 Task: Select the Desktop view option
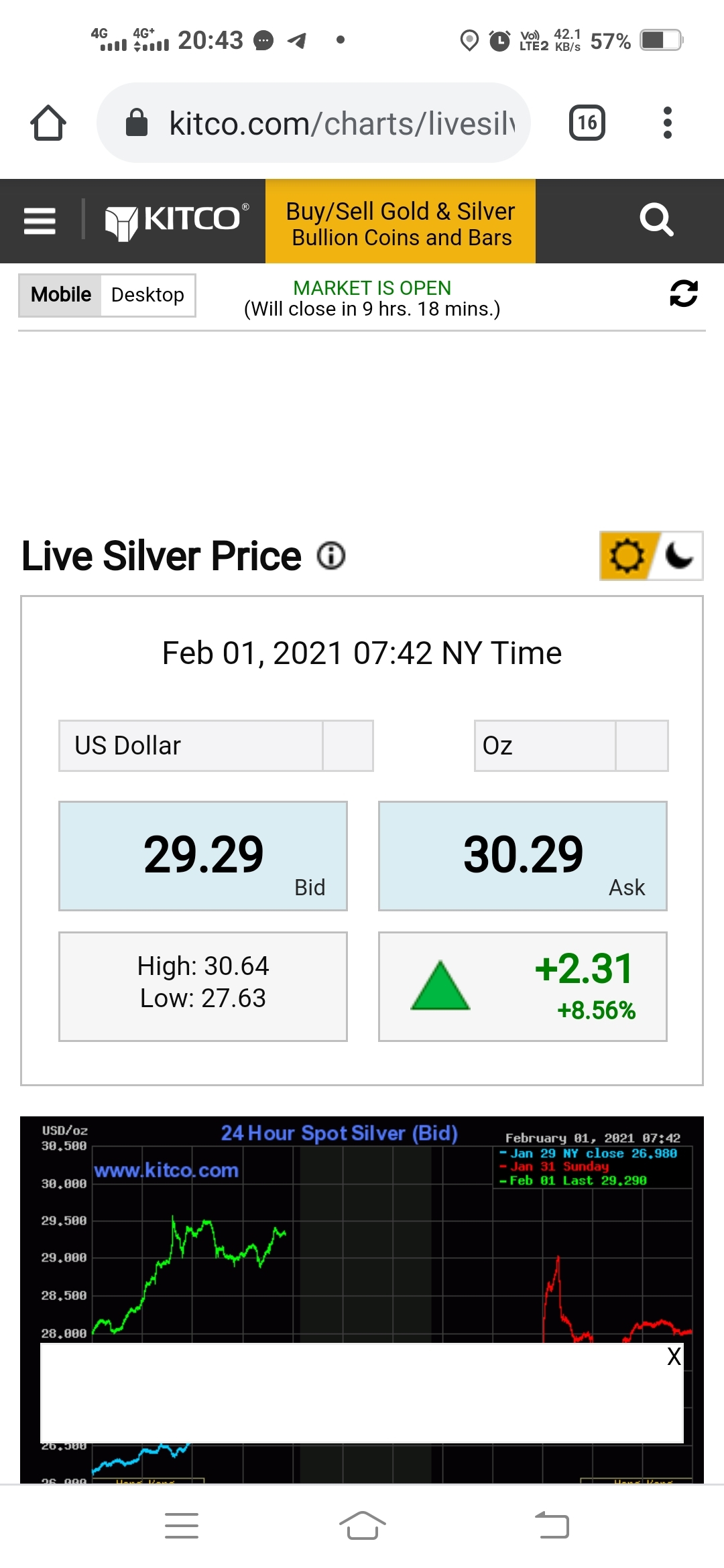pyautogui.click(x=147, y=295)
